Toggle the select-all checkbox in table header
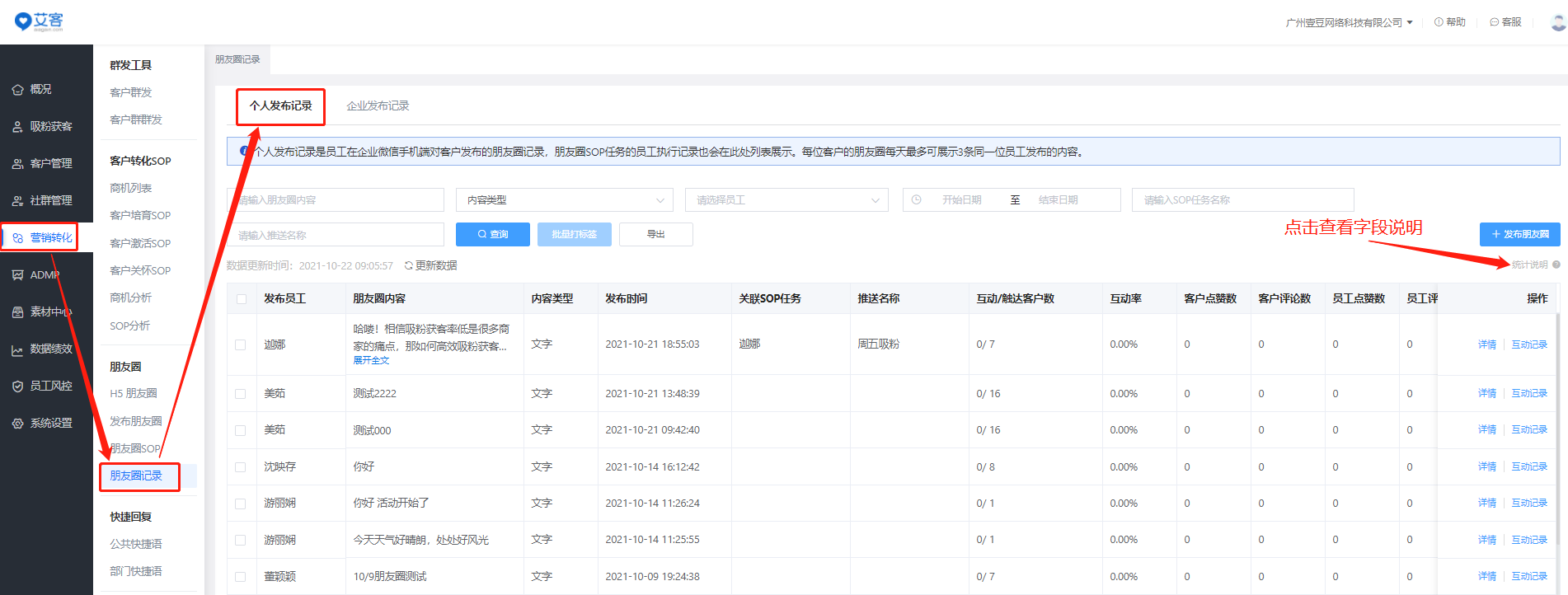The height and width of the screenshot is (595, 1568). (242, 299)
